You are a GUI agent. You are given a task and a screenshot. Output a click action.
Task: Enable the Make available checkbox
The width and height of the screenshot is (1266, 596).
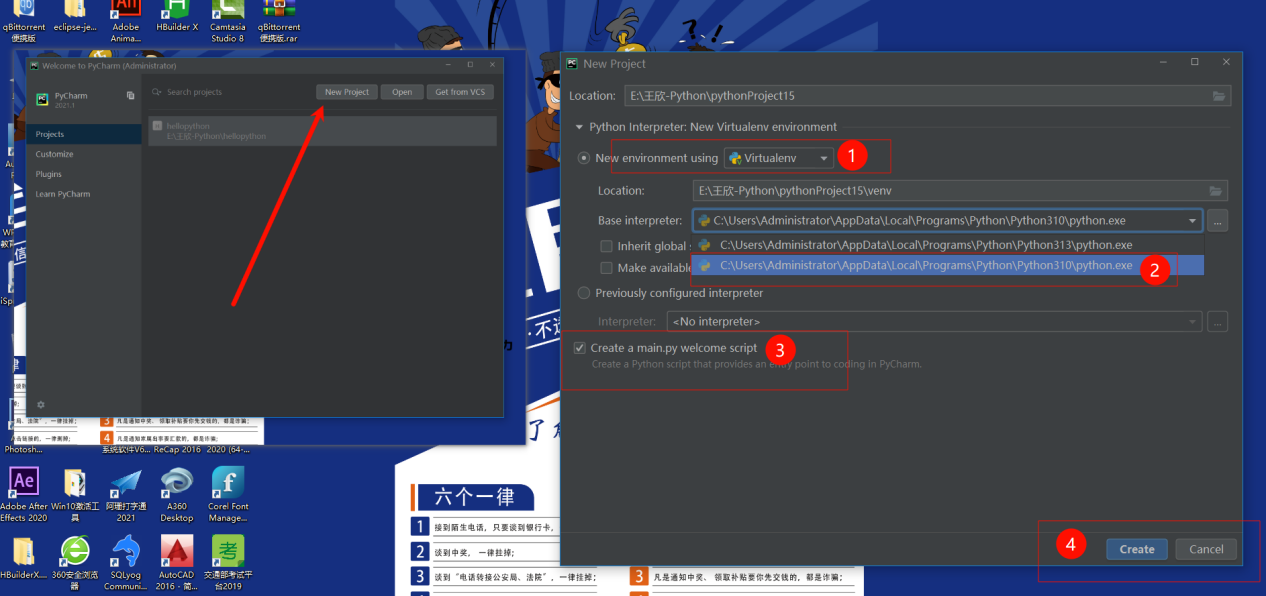click(x=606, y=268)
